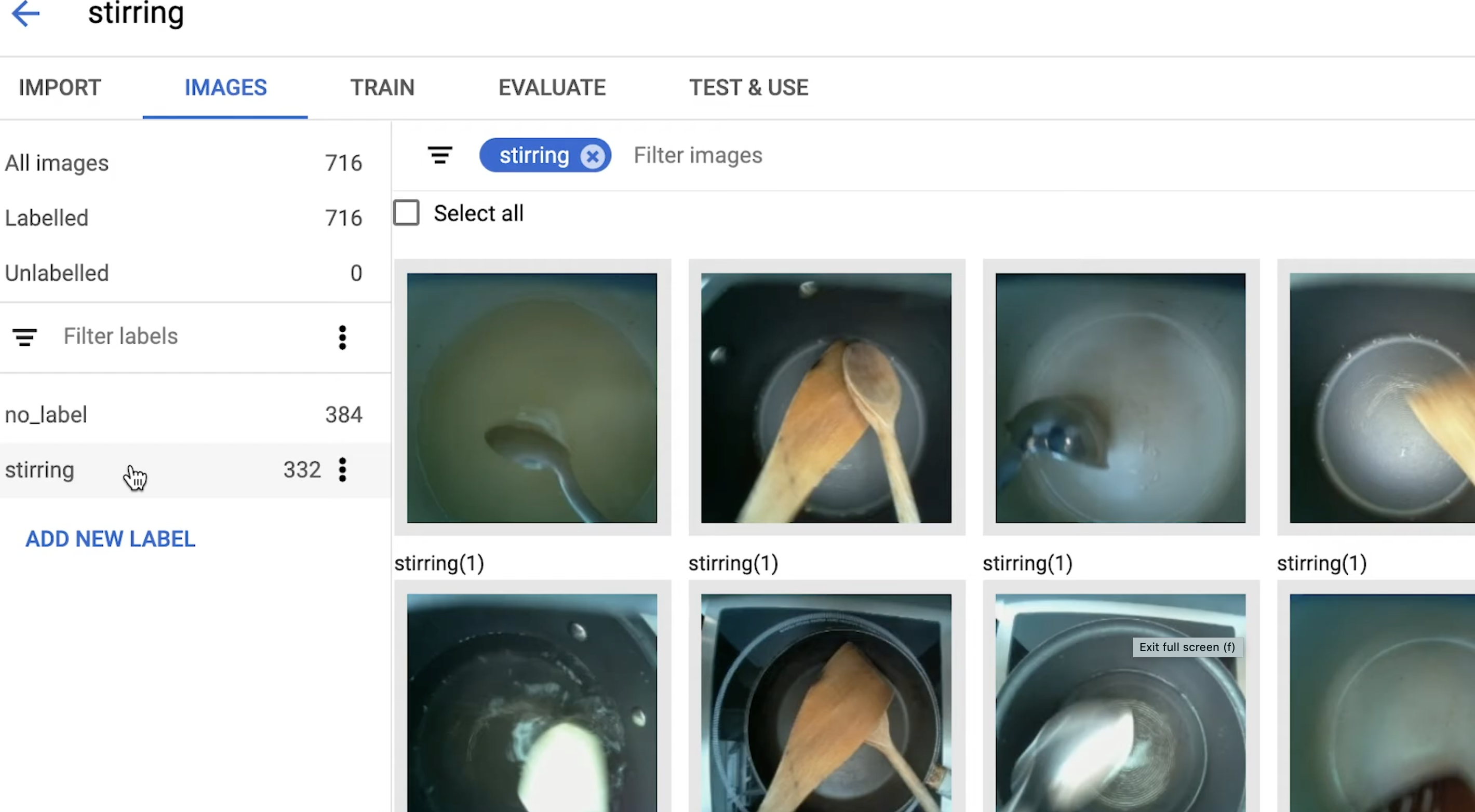The width and height of the screenshot is (1475, 812).
Task: Select the no_label category filter
Action: [x=45, y=414]
